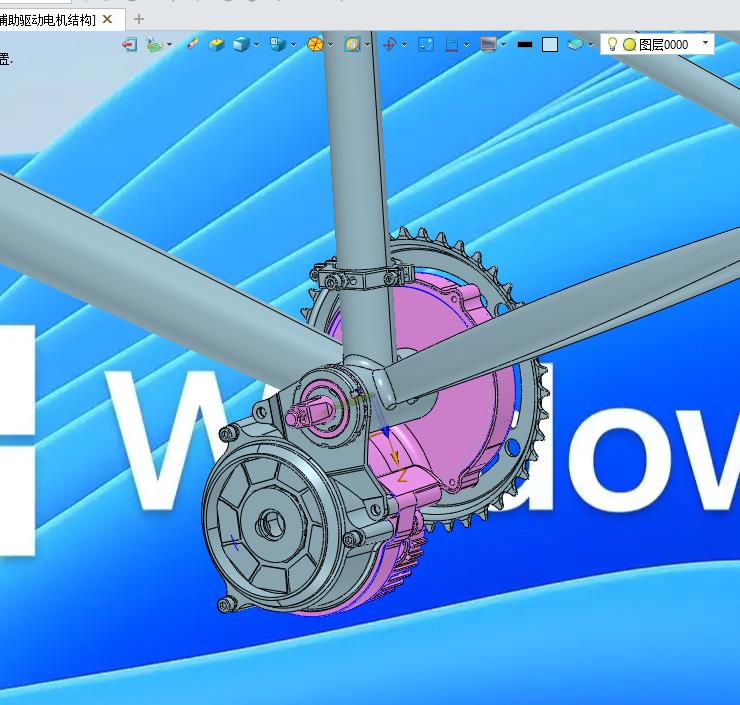Expand dropdown next to blue shaded cube

[257, 45]
